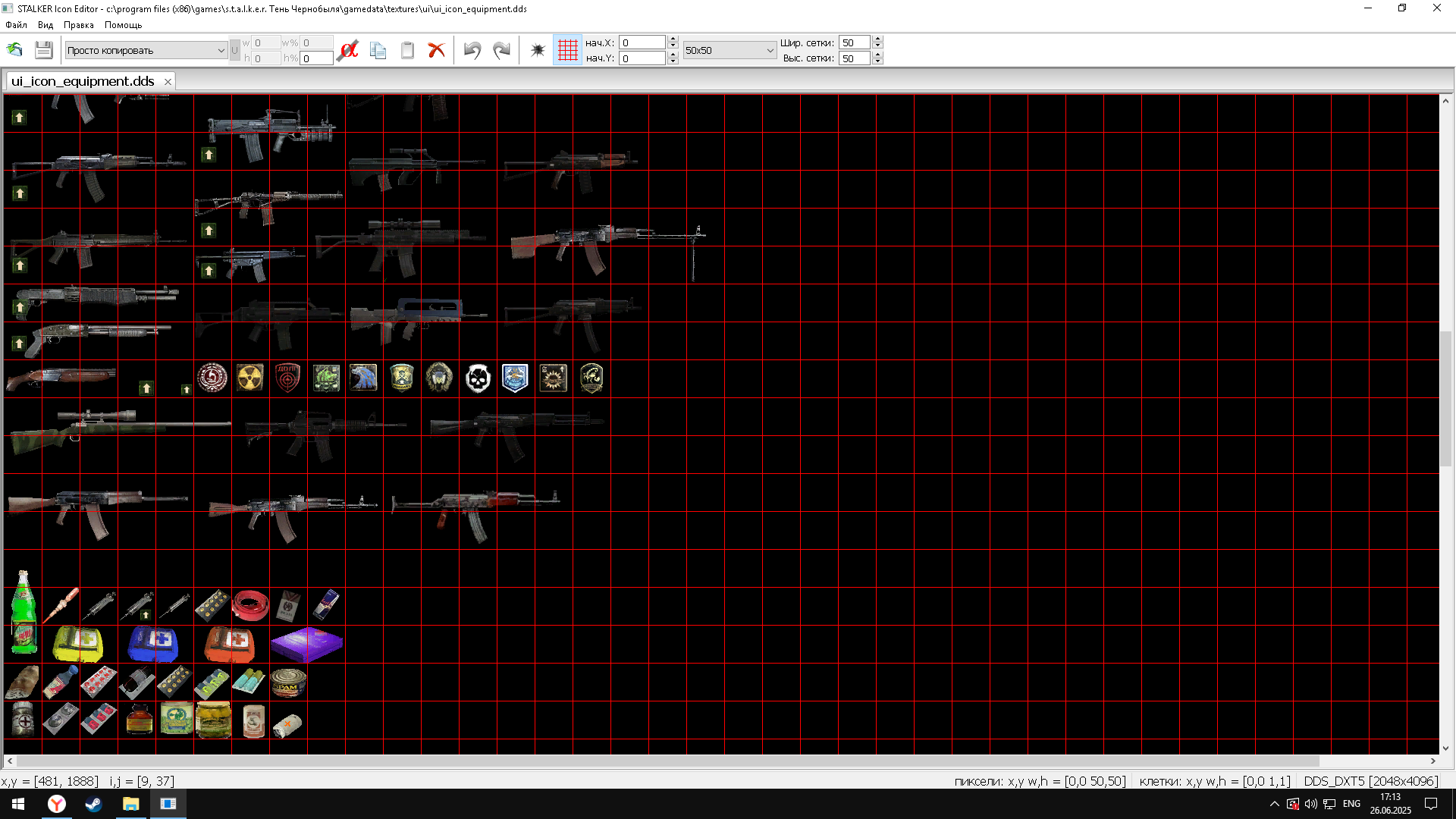Image resolution: width=1456 pixels, height=819 pixels.
Task: Undo the last action with left arrow
Action: tap(472, 50)
